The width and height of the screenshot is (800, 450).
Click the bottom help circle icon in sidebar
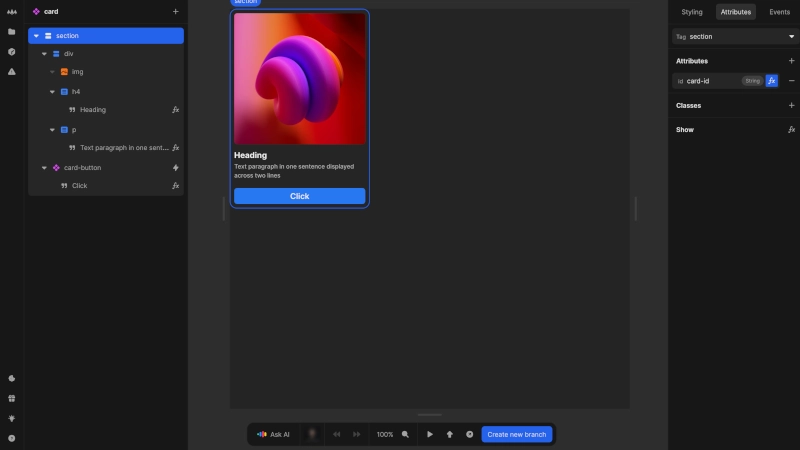12,438
